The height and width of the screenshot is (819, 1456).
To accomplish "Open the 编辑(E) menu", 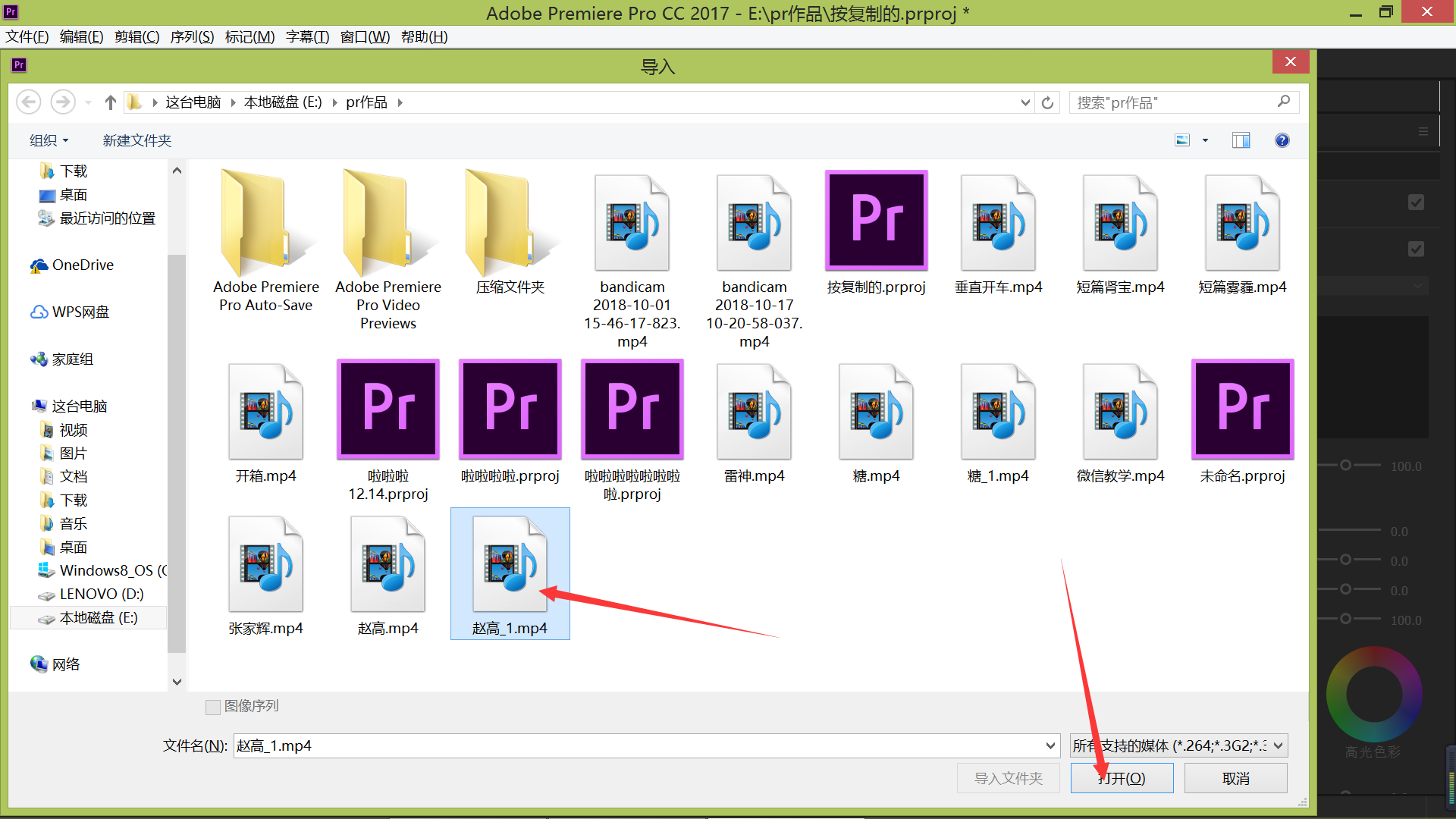I will pyautogui.click(x=82, y=36).
